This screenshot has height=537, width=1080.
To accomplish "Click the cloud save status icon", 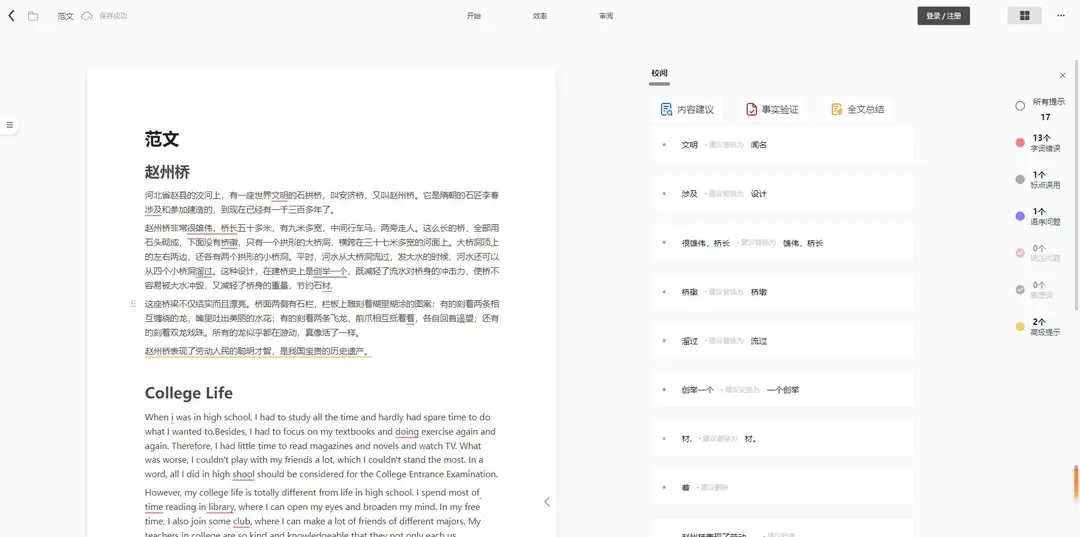I will click(x=87, y=16).
